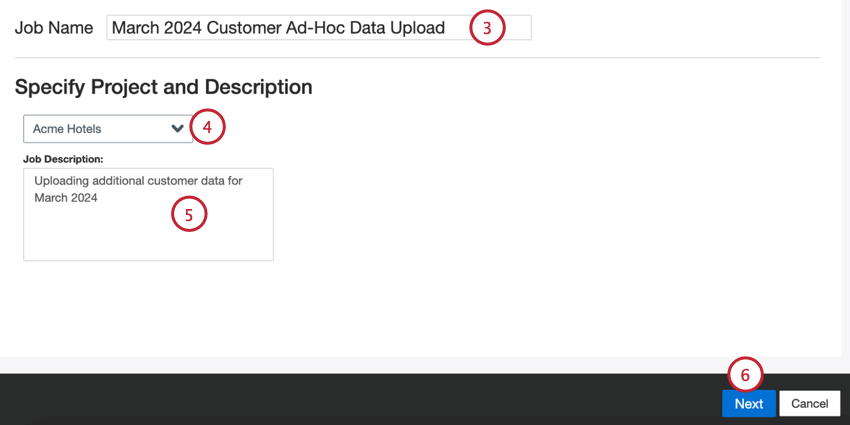Select the Acme Hotels text in the combo box
850x425 pixels.
[67, 129]
